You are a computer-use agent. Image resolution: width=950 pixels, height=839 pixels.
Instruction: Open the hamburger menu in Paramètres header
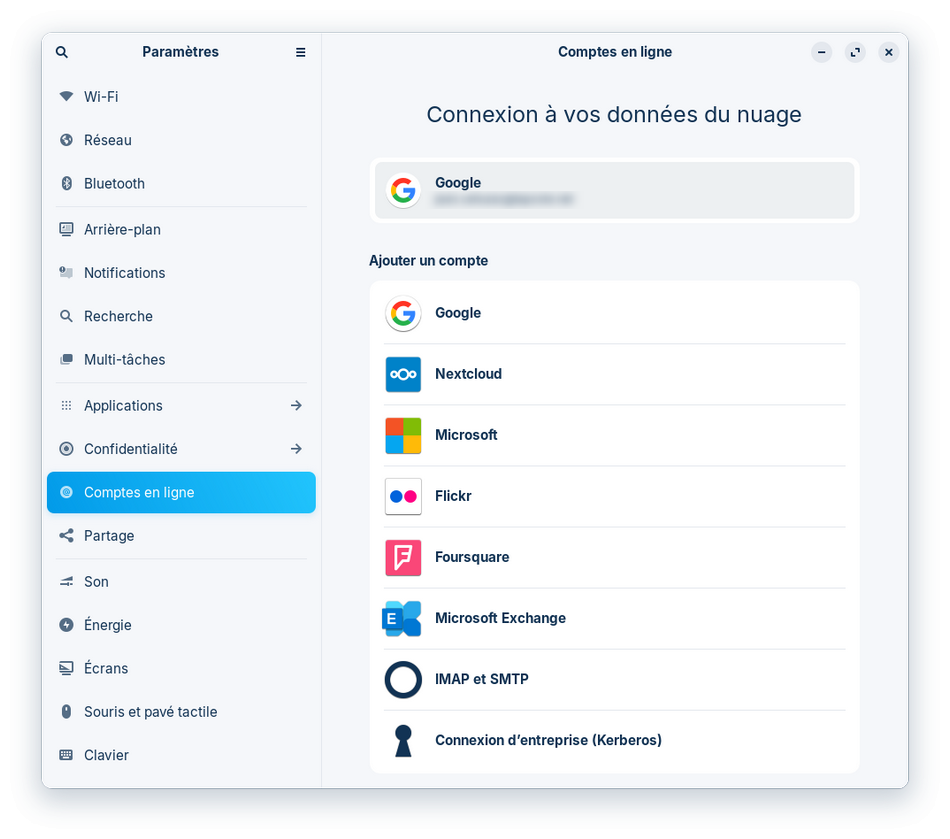pos(301,52)
